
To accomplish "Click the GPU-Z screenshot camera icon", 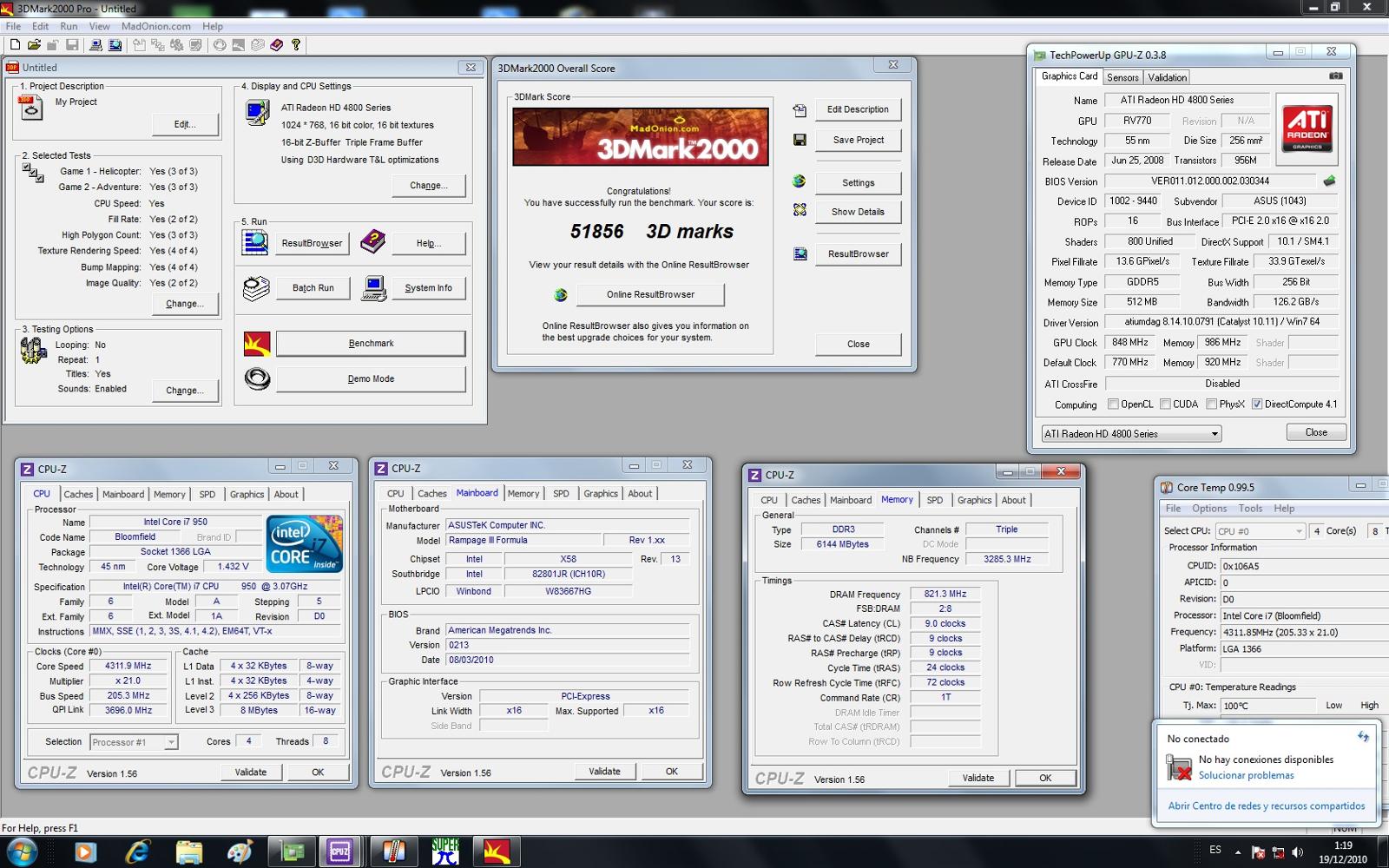I will (x=1335, y=76).
